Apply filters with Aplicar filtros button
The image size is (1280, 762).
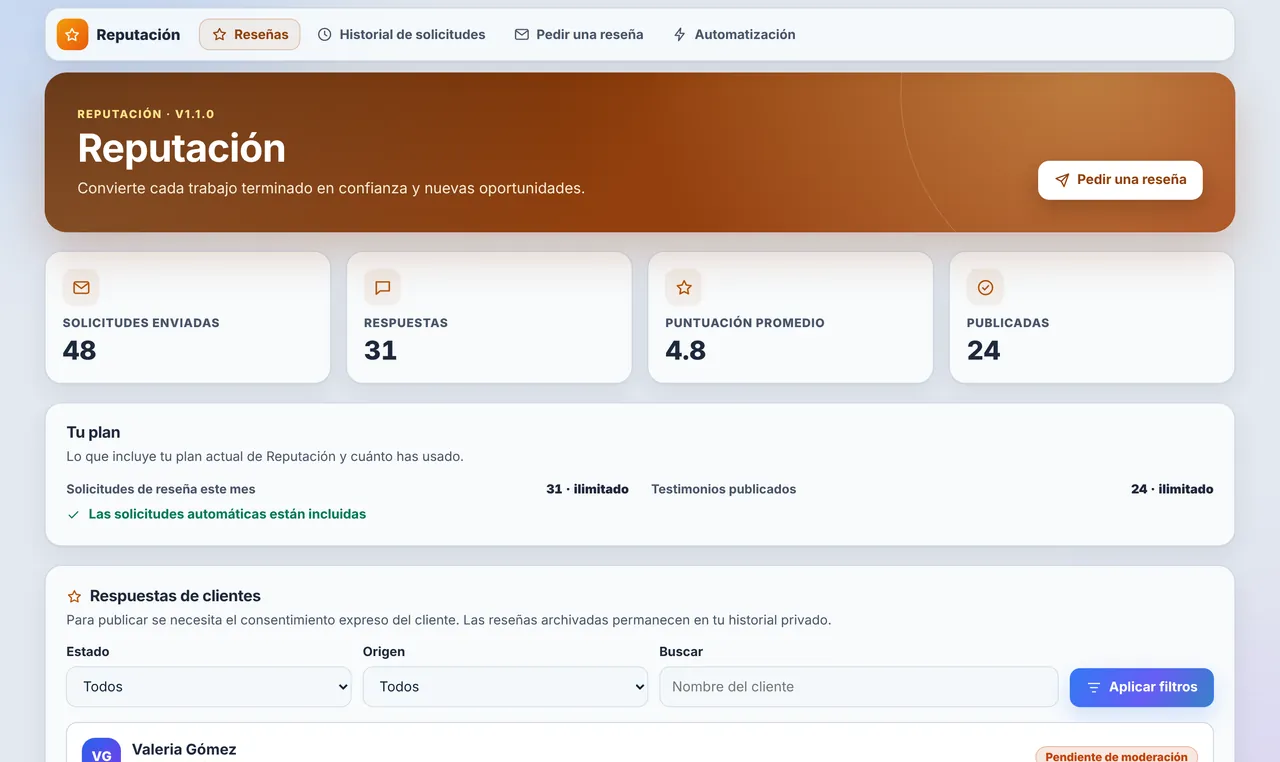1142,687
